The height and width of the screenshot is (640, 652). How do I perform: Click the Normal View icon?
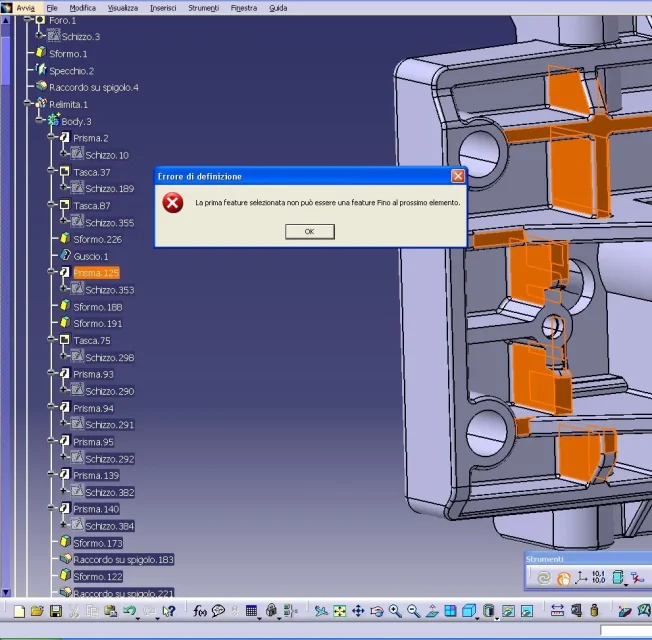tap(432, 611)
